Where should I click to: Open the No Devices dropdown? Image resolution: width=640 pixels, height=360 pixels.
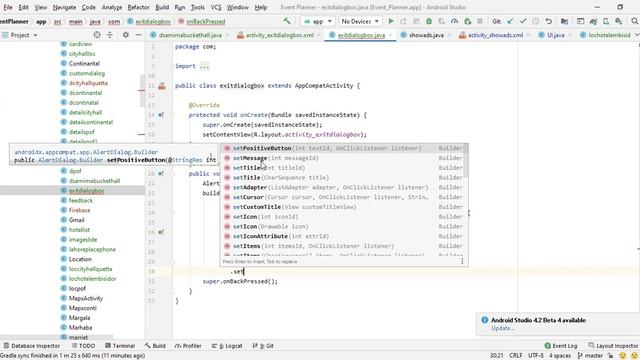pos(360,21)
